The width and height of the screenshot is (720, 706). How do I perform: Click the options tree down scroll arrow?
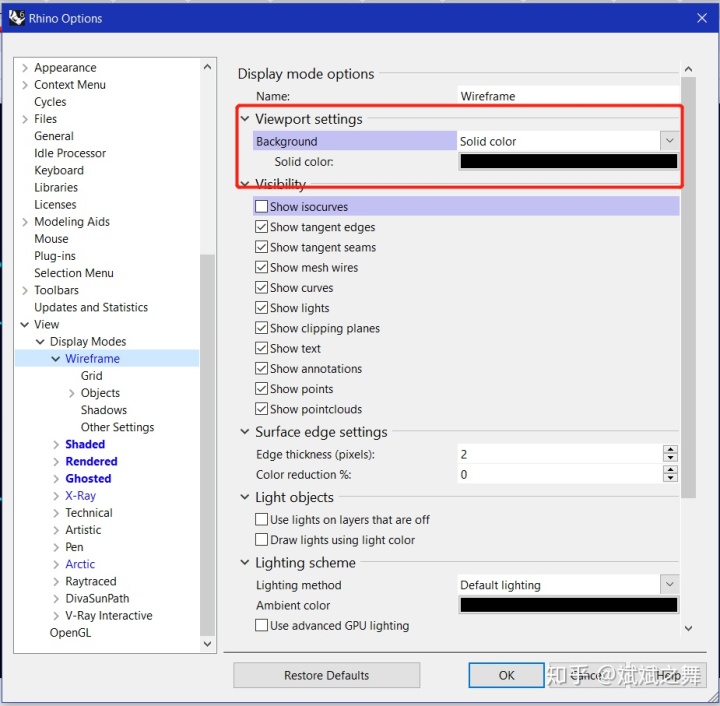point(207,644)
